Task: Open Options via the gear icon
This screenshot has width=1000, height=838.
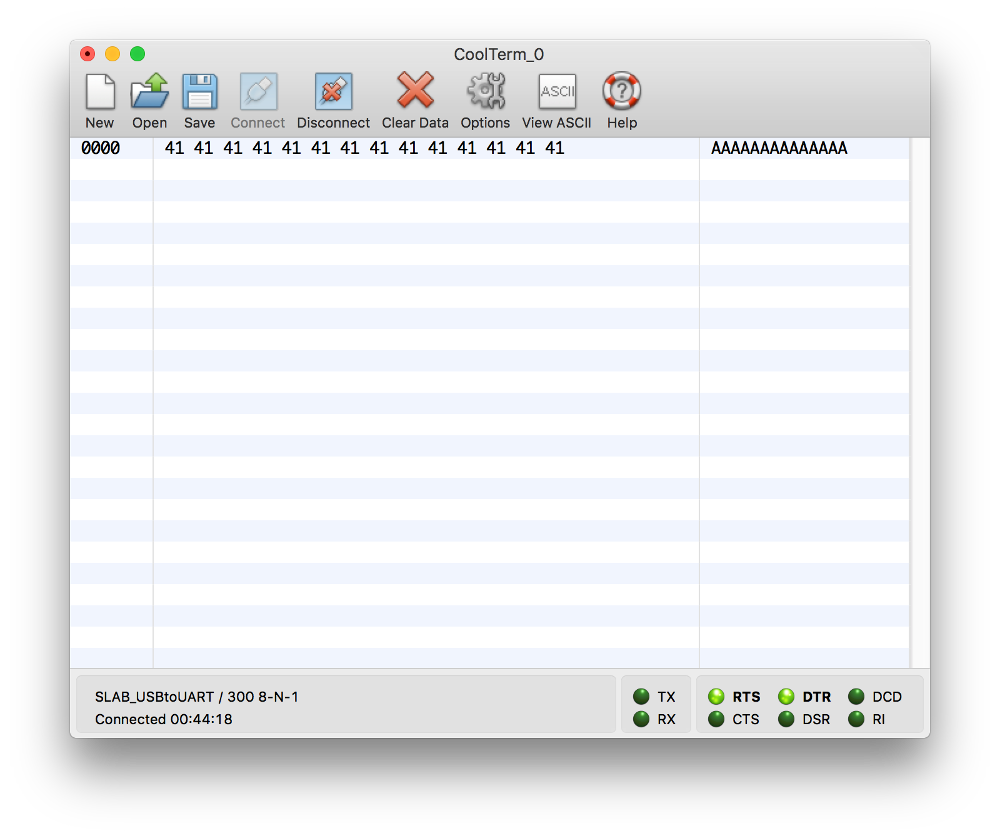Action: pyautogui.click(x=485, y=92)
